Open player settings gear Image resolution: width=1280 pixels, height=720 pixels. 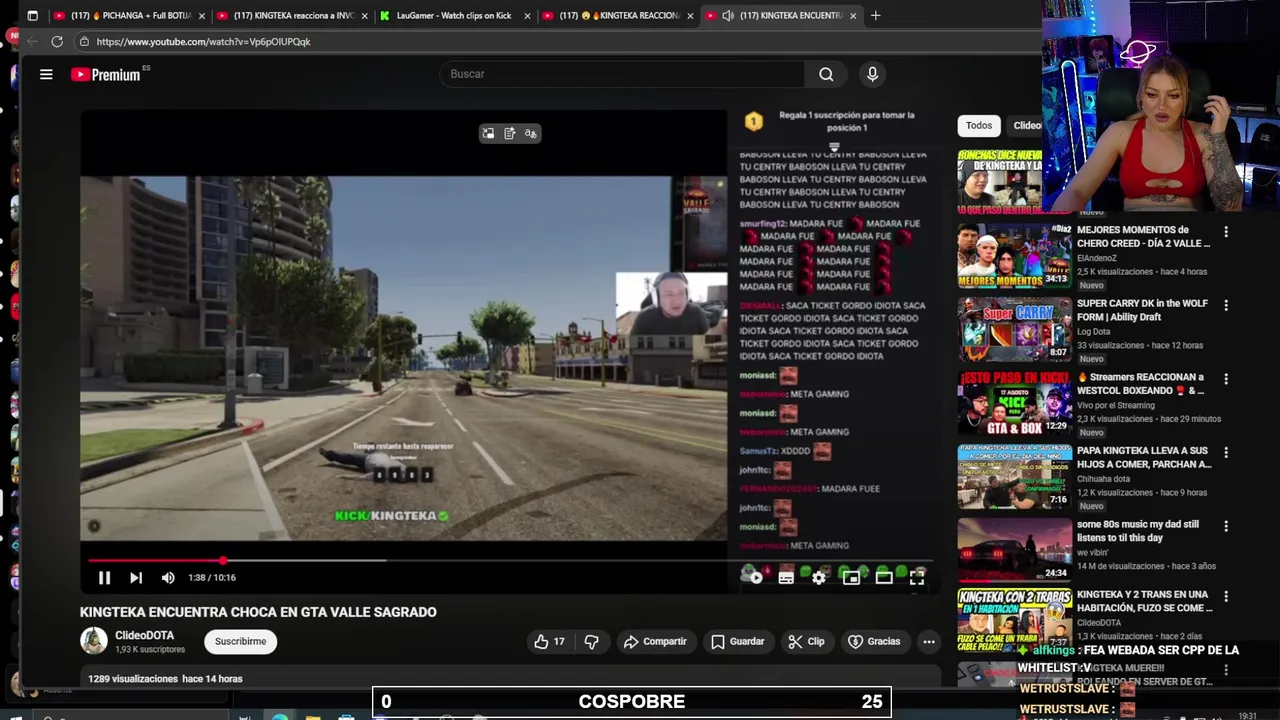819,577
